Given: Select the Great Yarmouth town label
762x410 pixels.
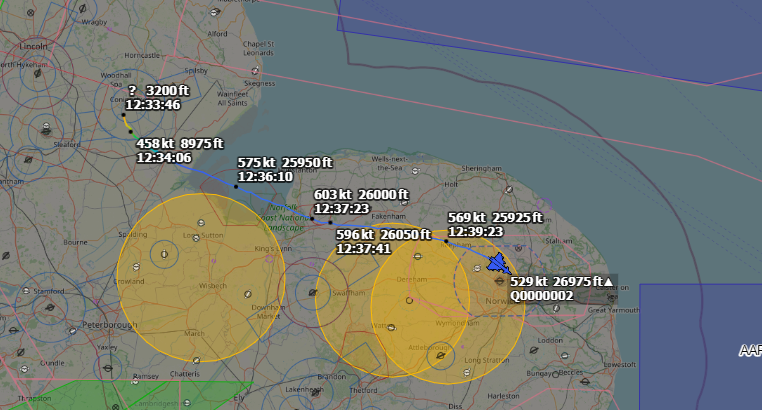Looking at the screenshot, I should pos(614,310).
